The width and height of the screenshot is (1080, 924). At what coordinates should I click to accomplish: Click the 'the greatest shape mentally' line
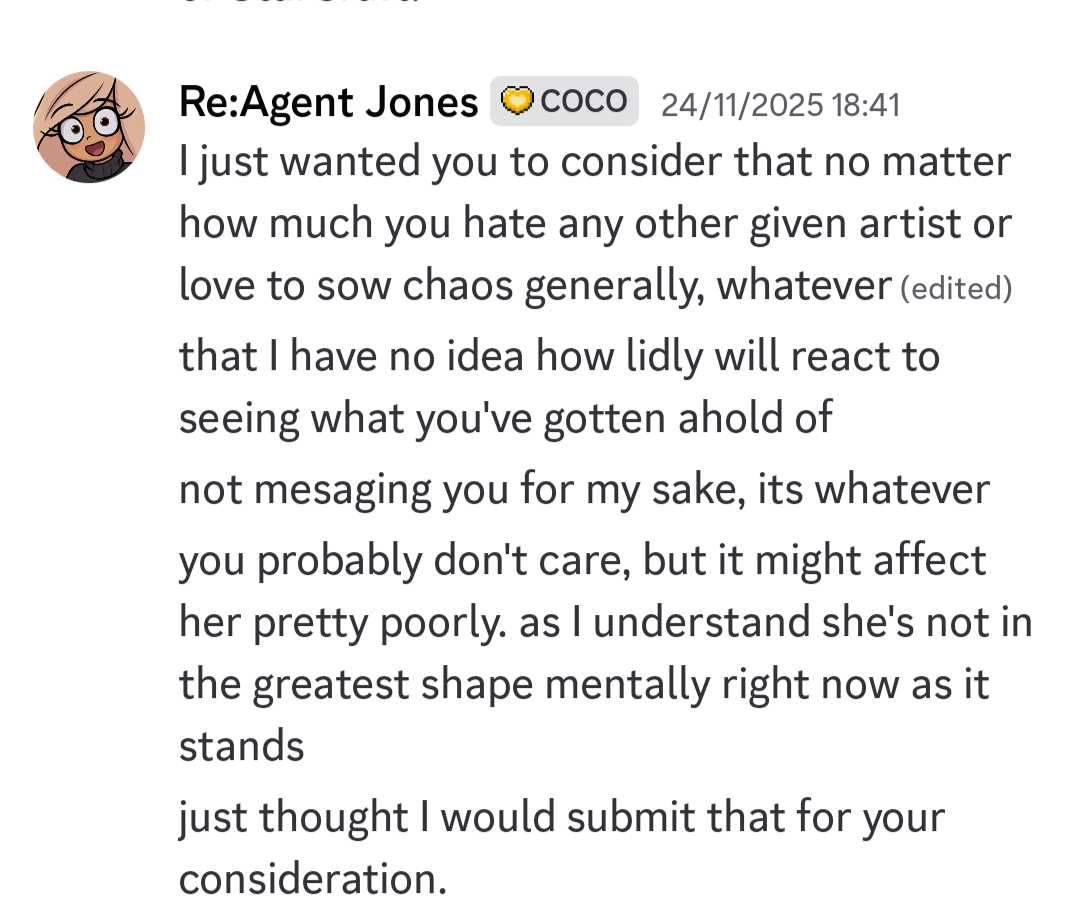point(584,684)
